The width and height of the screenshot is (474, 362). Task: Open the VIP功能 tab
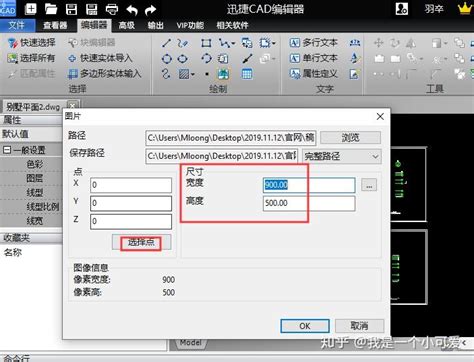(190, 25)
